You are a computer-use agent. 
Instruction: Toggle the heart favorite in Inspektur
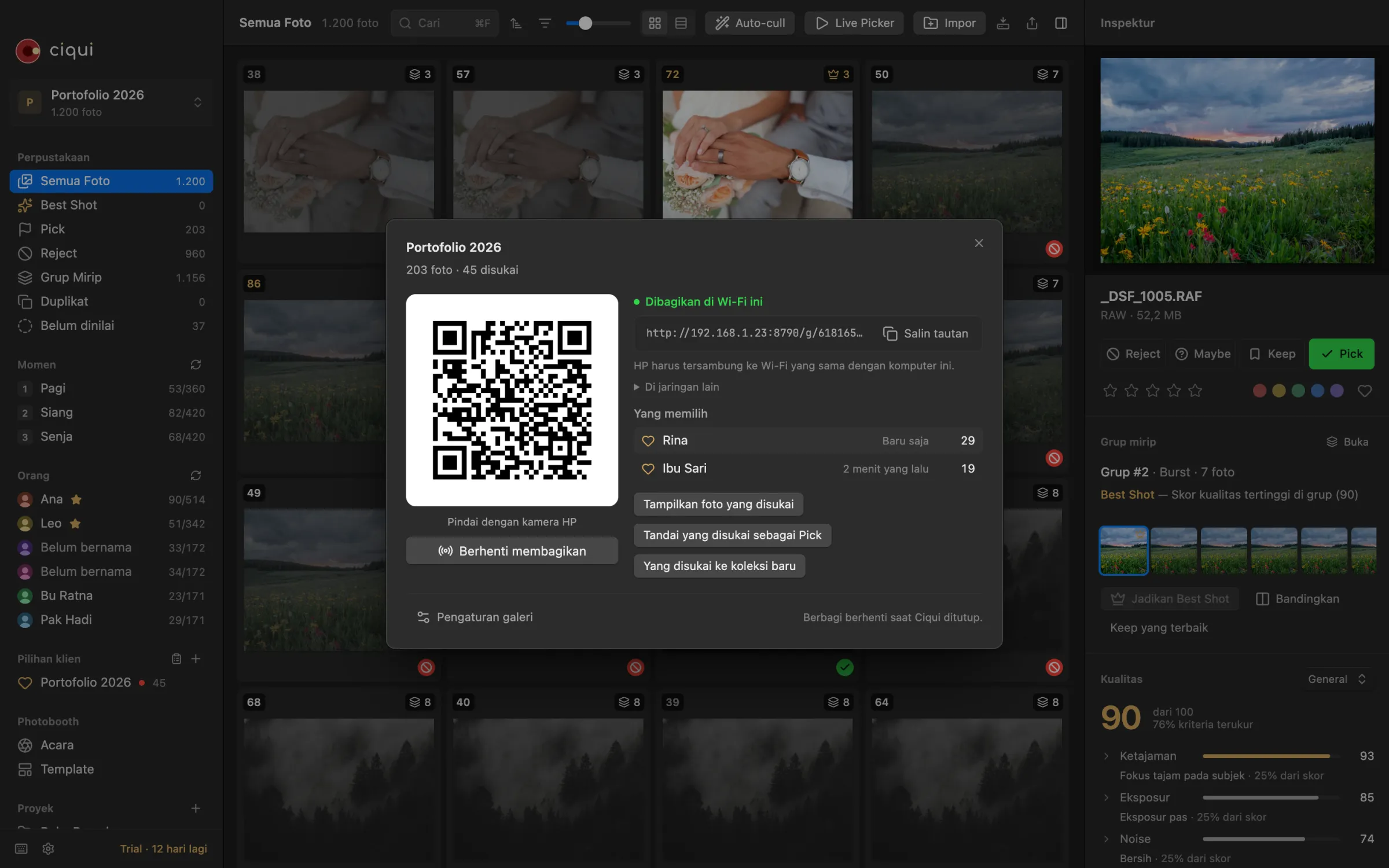tap(1364, 391)
